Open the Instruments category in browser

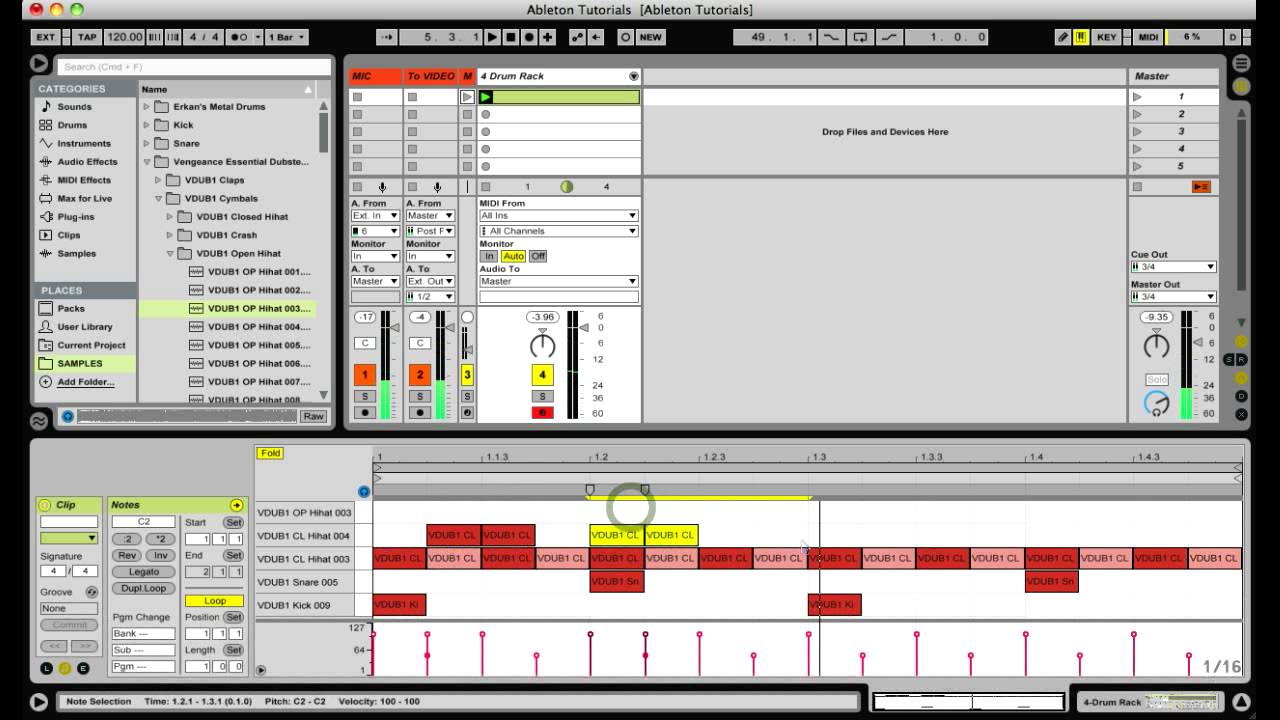tap(84, 143)
